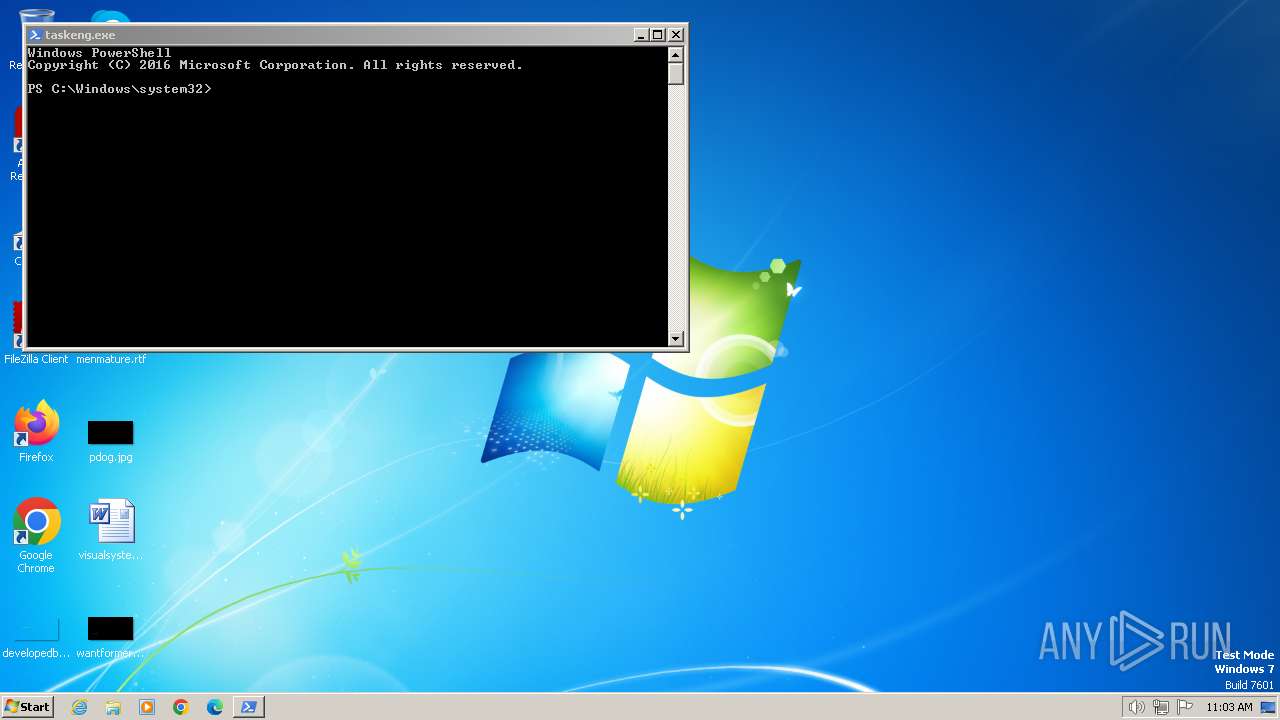This screenshot has height=720, width=1280.
Task: Click the taskeng.exe title bar text
Action: (x=80, y=35)
